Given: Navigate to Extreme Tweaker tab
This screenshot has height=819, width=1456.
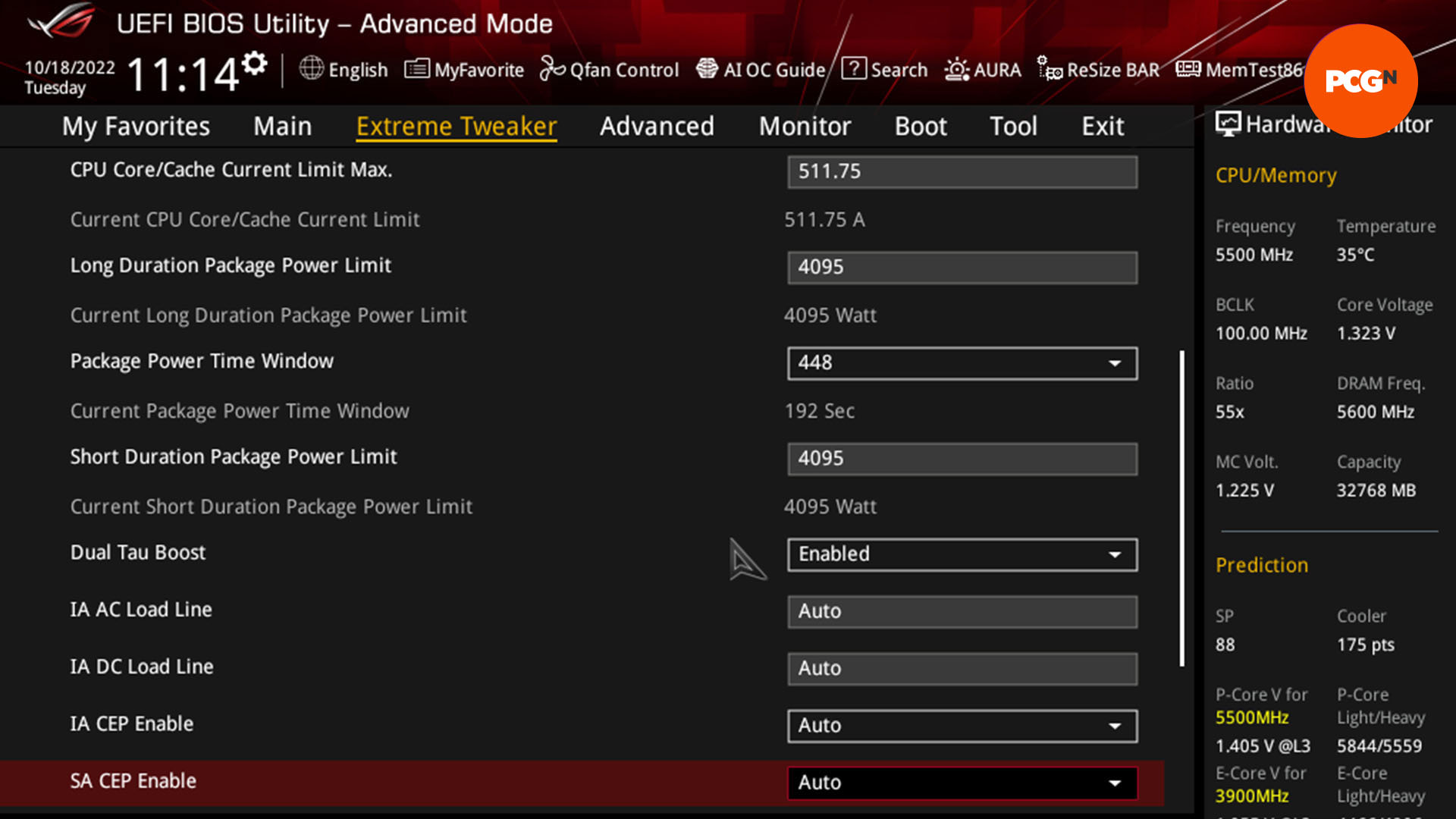Looking at the screenshot, I should click(456, 125).
